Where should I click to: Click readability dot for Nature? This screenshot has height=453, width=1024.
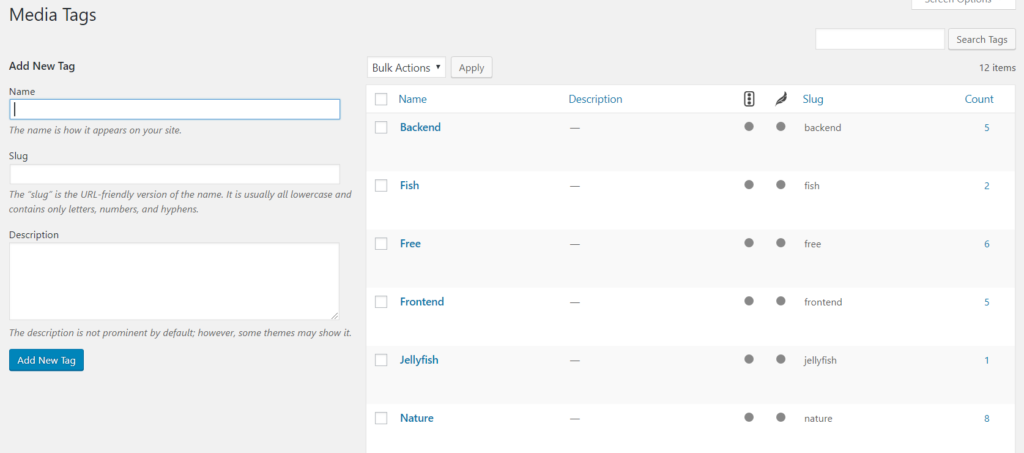point(780,417)
